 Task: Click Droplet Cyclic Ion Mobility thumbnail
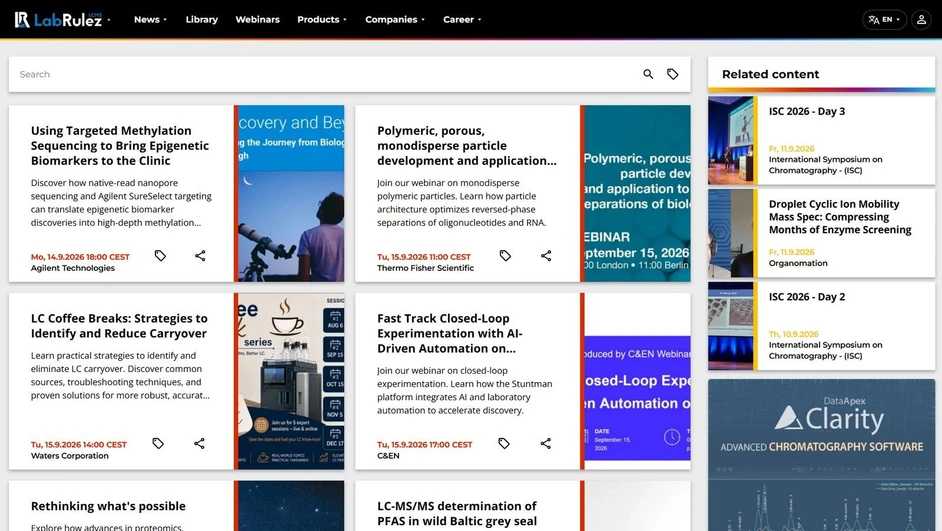[731, 234]
